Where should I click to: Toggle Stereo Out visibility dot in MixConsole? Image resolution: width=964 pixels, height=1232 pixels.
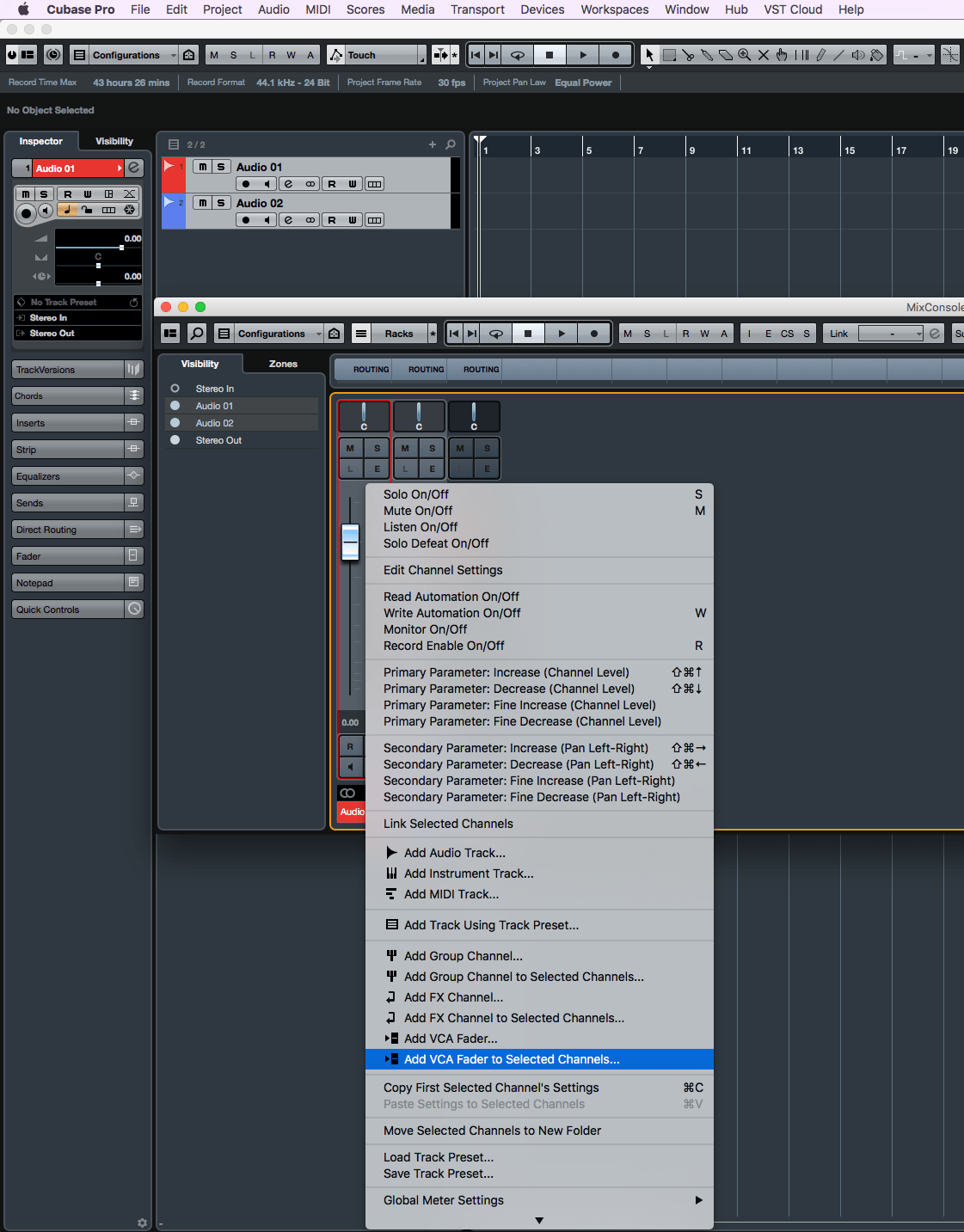[175, 440]
